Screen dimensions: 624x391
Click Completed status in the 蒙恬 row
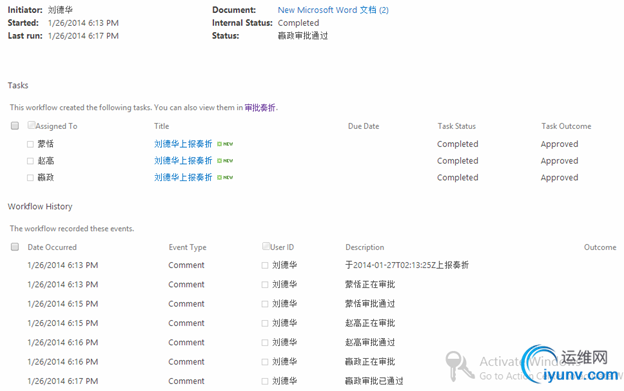pyautogui.click(x=458, y=144)
